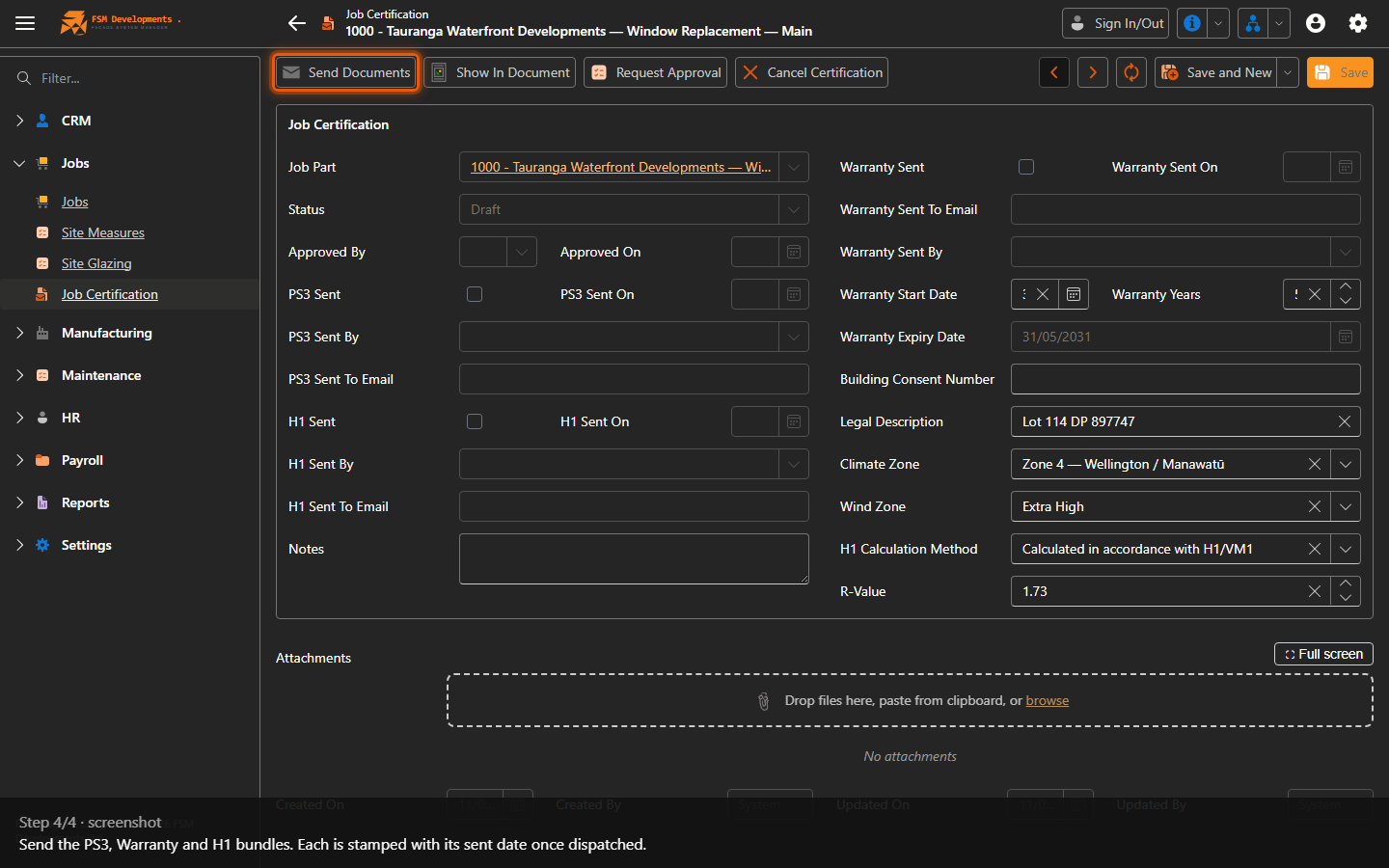The image size is (1389, 868).
Task: Click H1 Sent To Email field
Action: 634,506
